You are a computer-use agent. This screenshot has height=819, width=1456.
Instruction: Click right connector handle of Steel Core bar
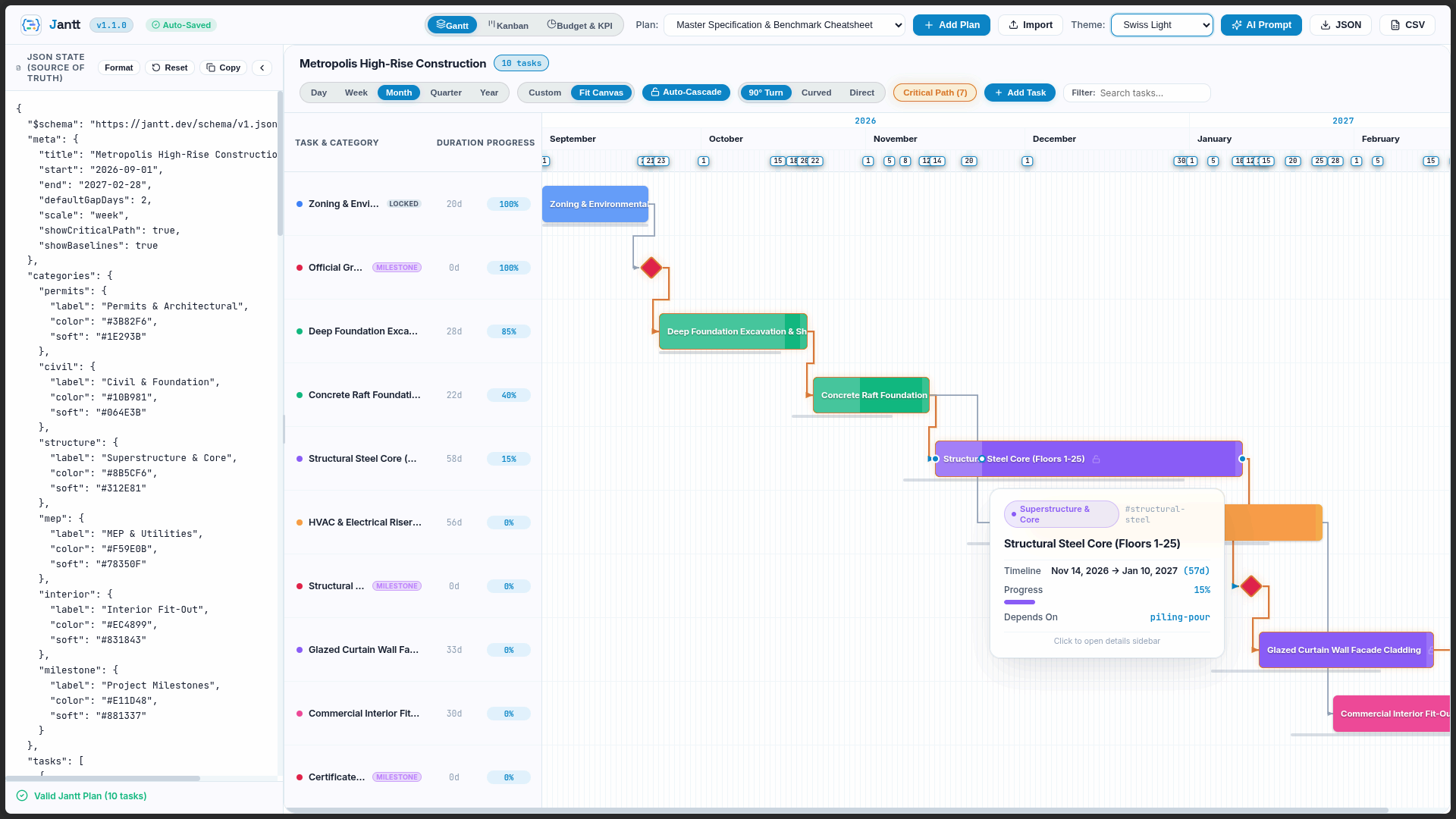[1242, 459]
